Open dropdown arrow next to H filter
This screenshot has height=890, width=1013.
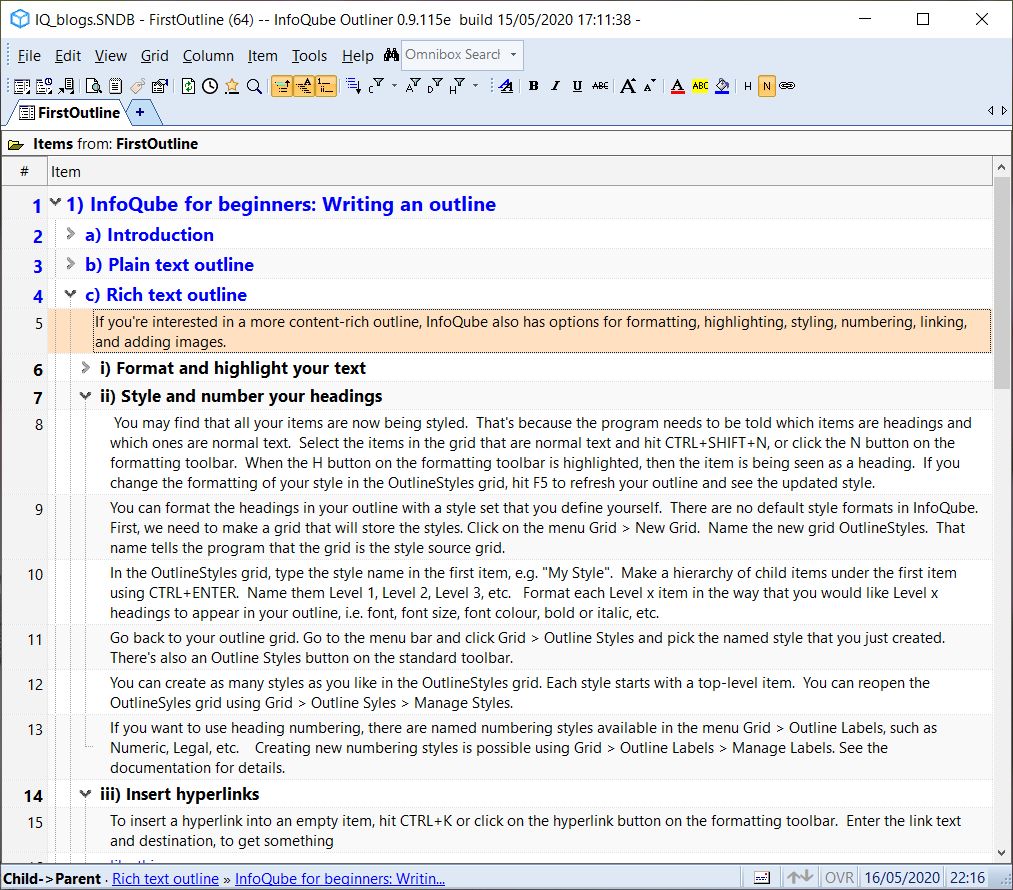click(x=475, y=86)
